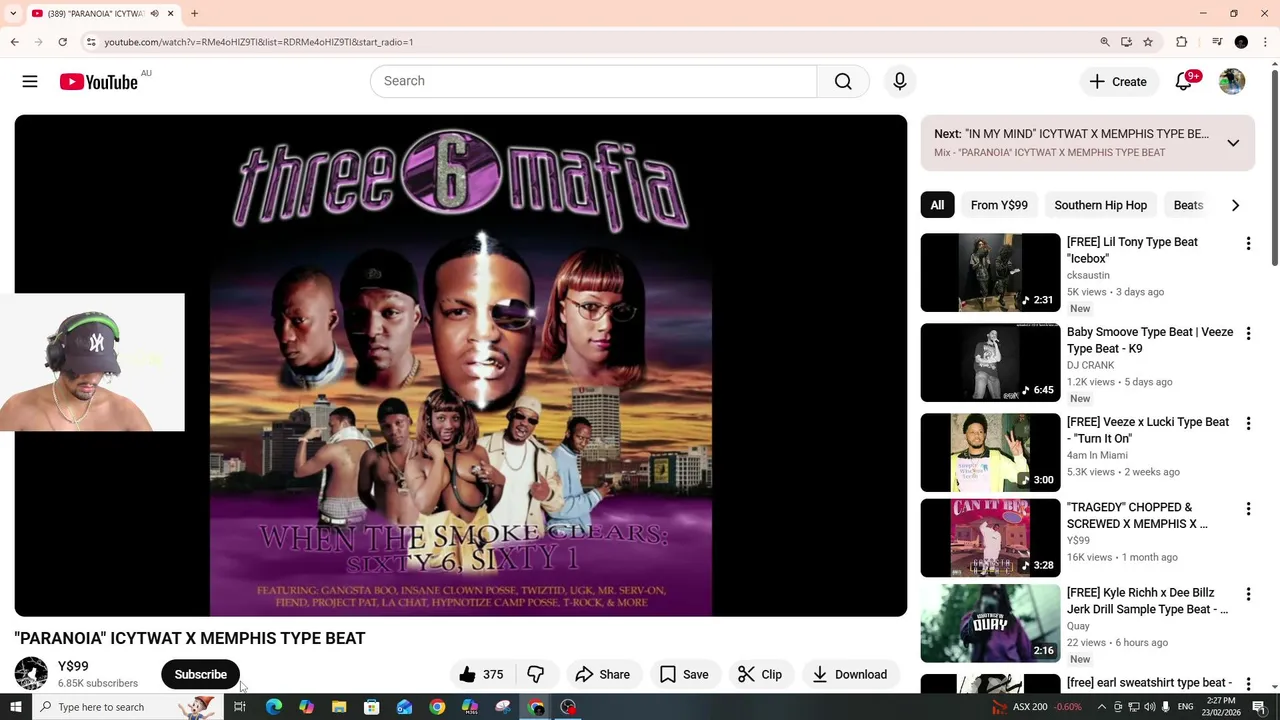Open Task View on taskbar
This screenshot has height=720, width=1280.
(240, 707)
